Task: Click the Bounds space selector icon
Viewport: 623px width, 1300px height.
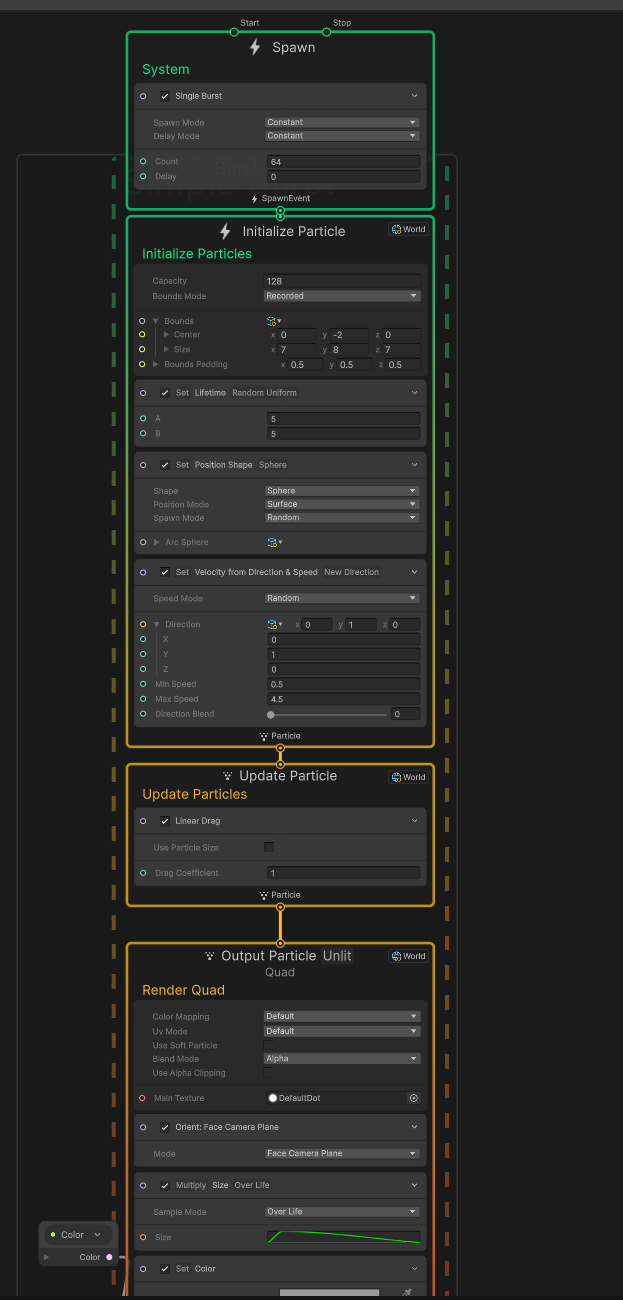Action: click(273, 321)
